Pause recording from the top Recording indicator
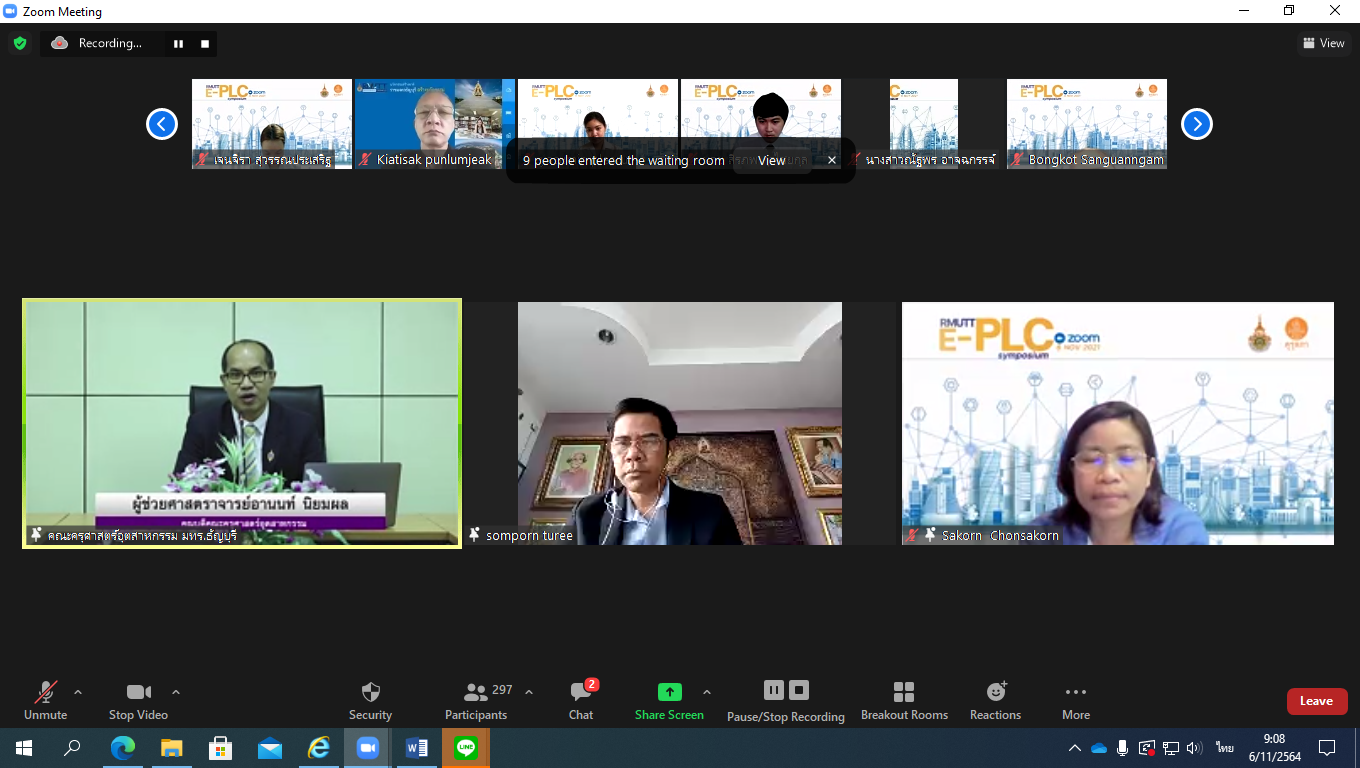Viewport: 1360px width, 768px height. click(178, 43)
